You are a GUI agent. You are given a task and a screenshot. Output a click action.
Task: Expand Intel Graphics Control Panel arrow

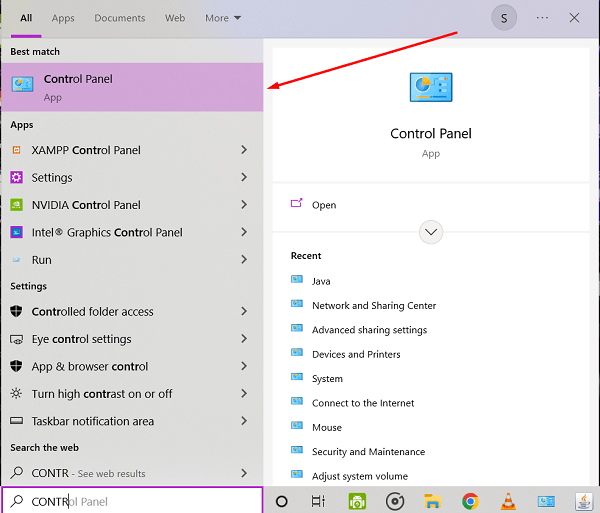tap(244, 232)
